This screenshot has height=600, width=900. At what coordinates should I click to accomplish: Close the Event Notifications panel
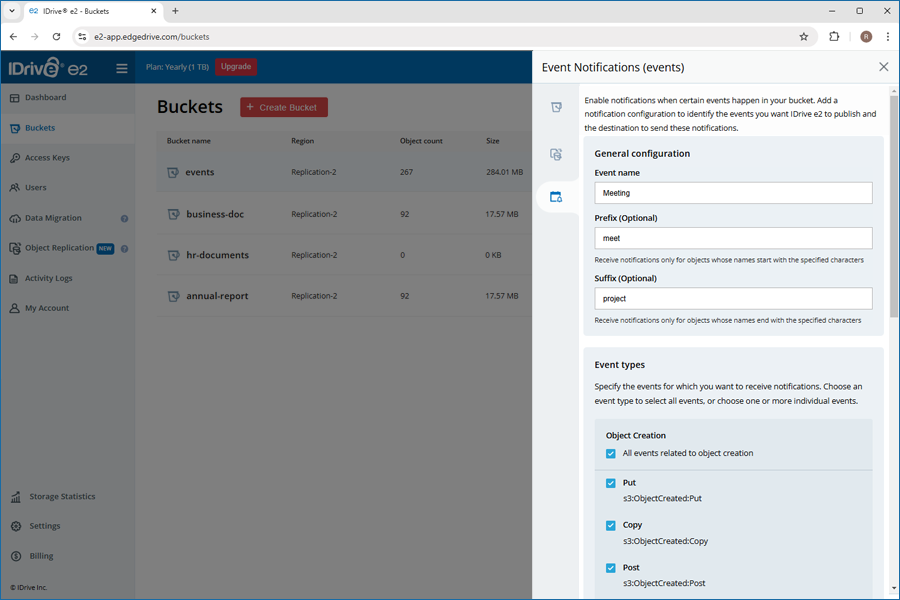(x=883, y=67)
